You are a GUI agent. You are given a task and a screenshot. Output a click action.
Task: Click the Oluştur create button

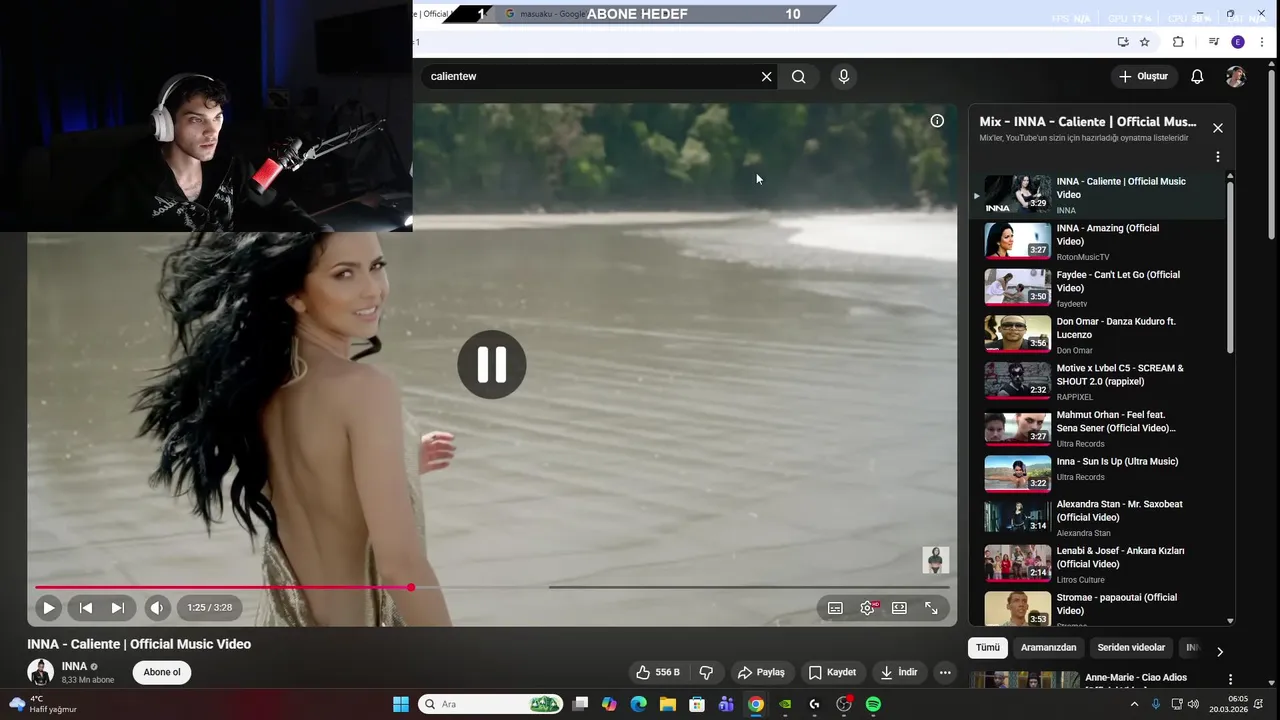pos(1142,76)
